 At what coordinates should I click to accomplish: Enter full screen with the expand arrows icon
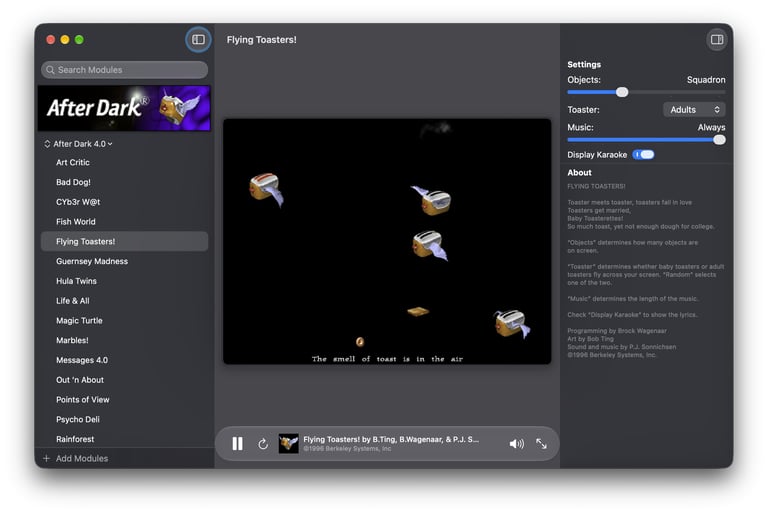(x=541, y=444)
